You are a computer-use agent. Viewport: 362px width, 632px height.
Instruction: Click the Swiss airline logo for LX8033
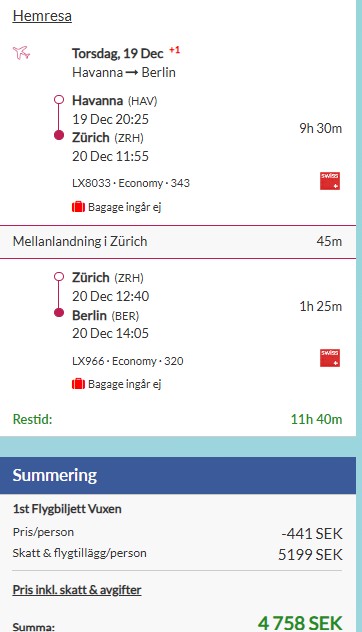(330, 181)
